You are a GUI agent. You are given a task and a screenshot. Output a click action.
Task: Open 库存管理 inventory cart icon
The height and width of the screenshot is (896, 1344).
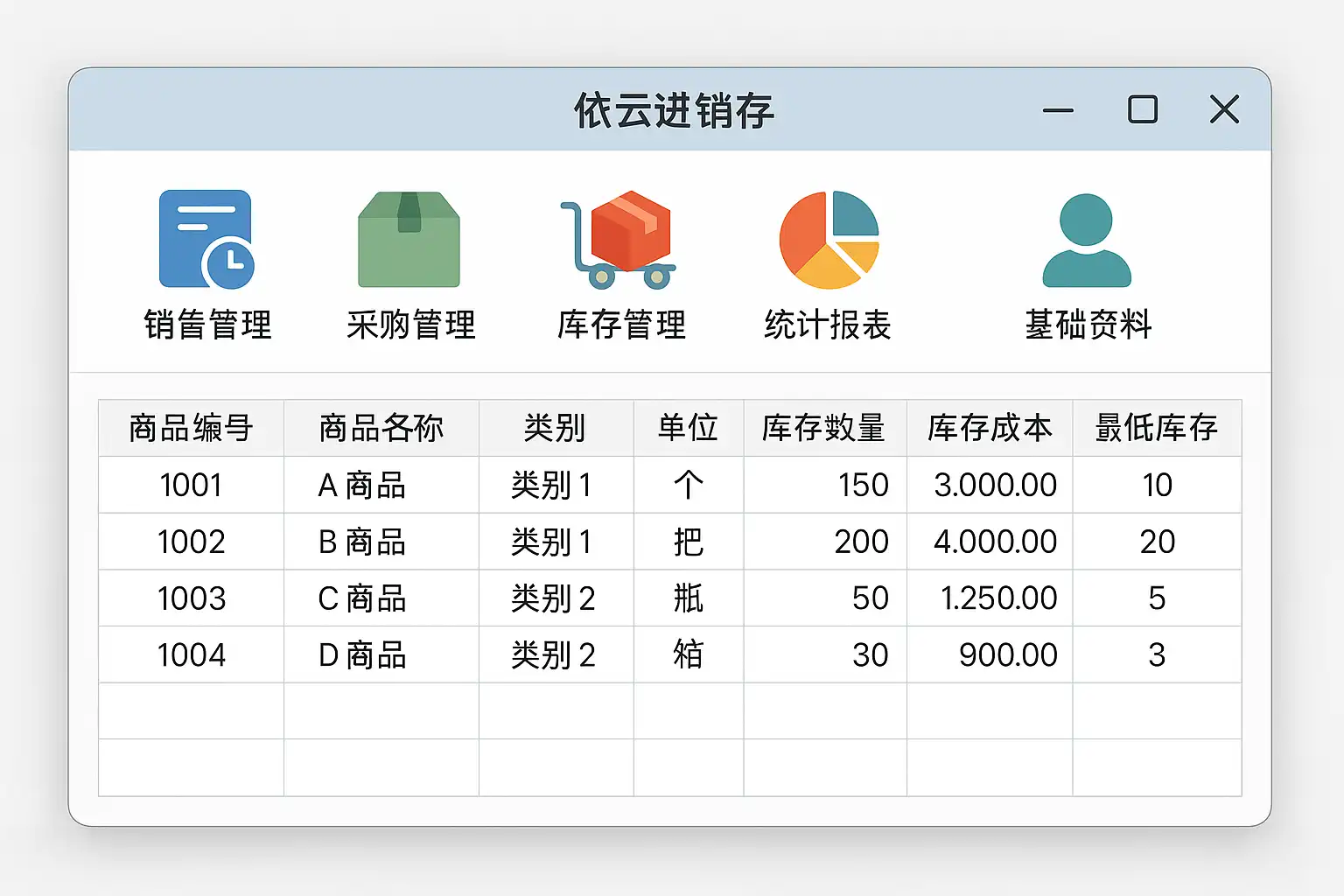point(619,241)
